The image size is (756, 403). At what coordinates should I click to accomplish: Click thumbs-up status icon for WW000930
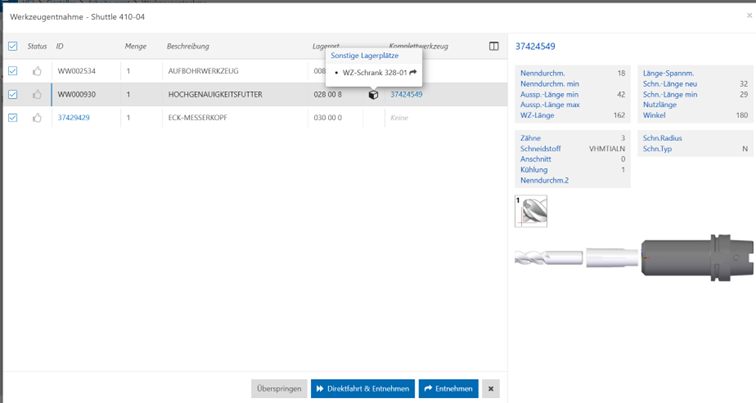(38, 94)
